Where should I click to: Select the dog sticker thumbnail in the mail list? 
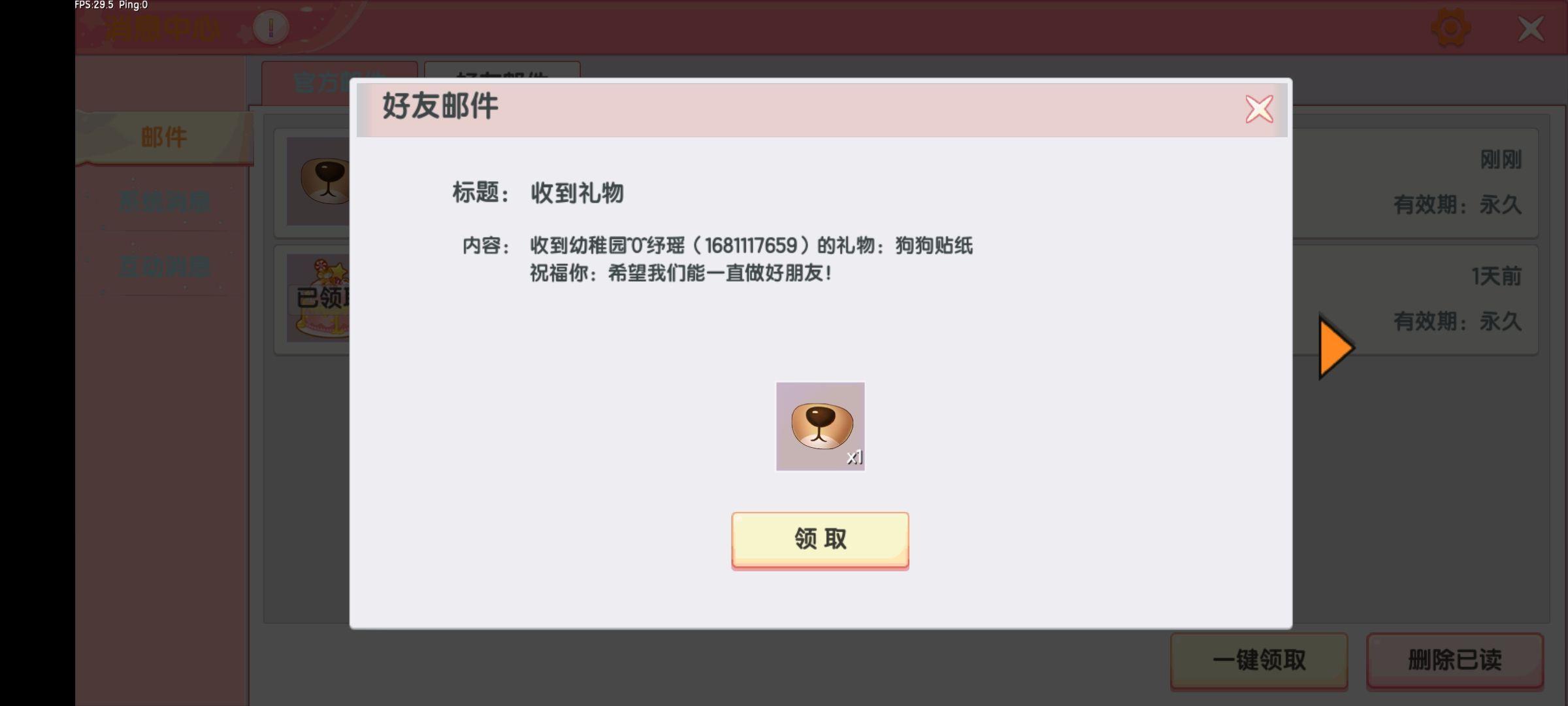point(318,181)
